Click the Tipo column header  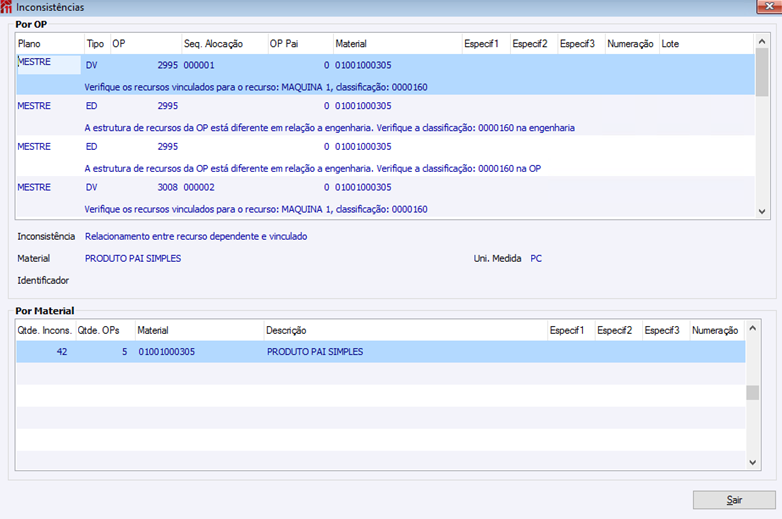97,44
